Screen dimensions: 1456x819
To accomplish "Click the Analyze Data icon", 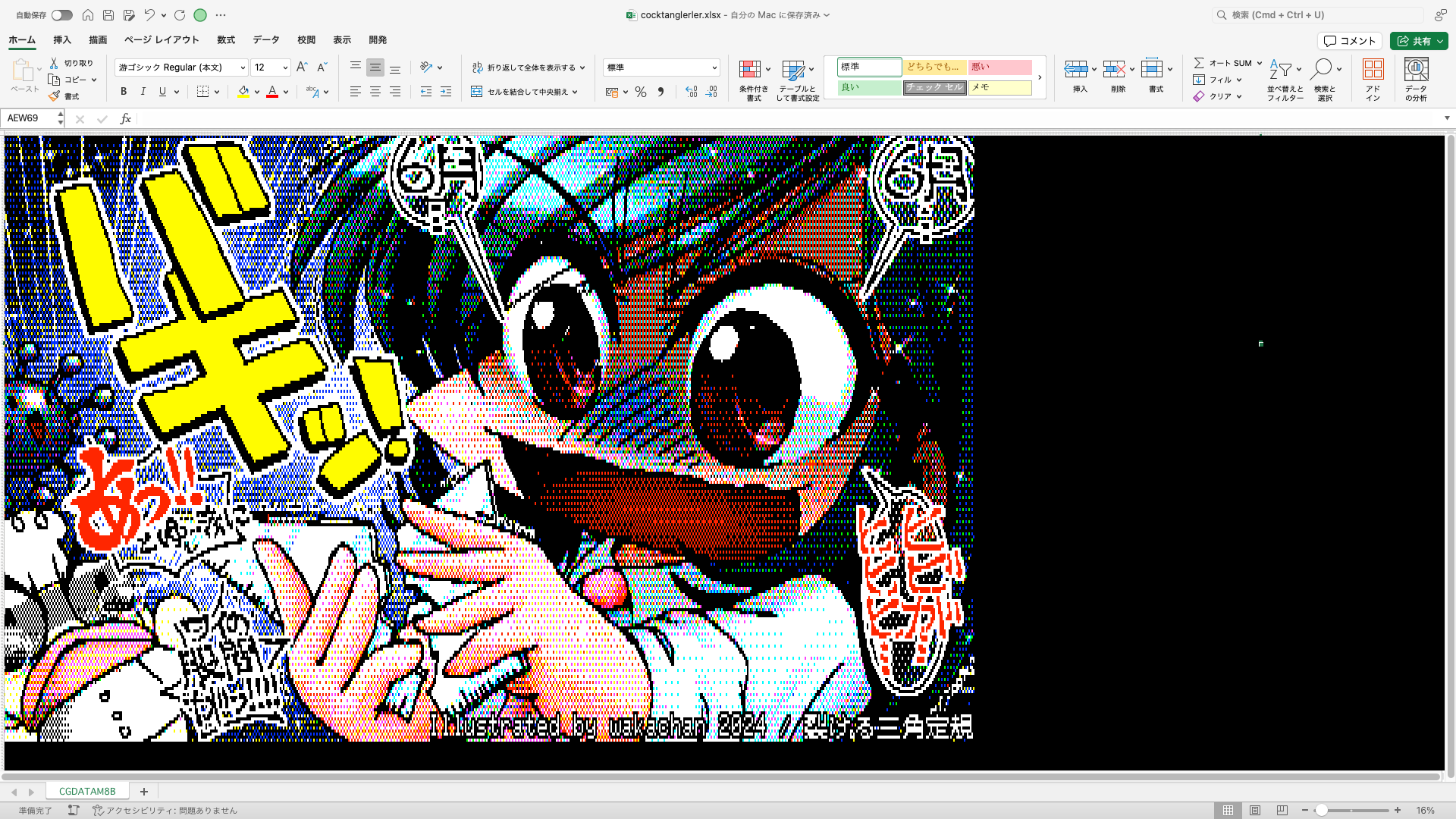I will (x=1416, y=69).
